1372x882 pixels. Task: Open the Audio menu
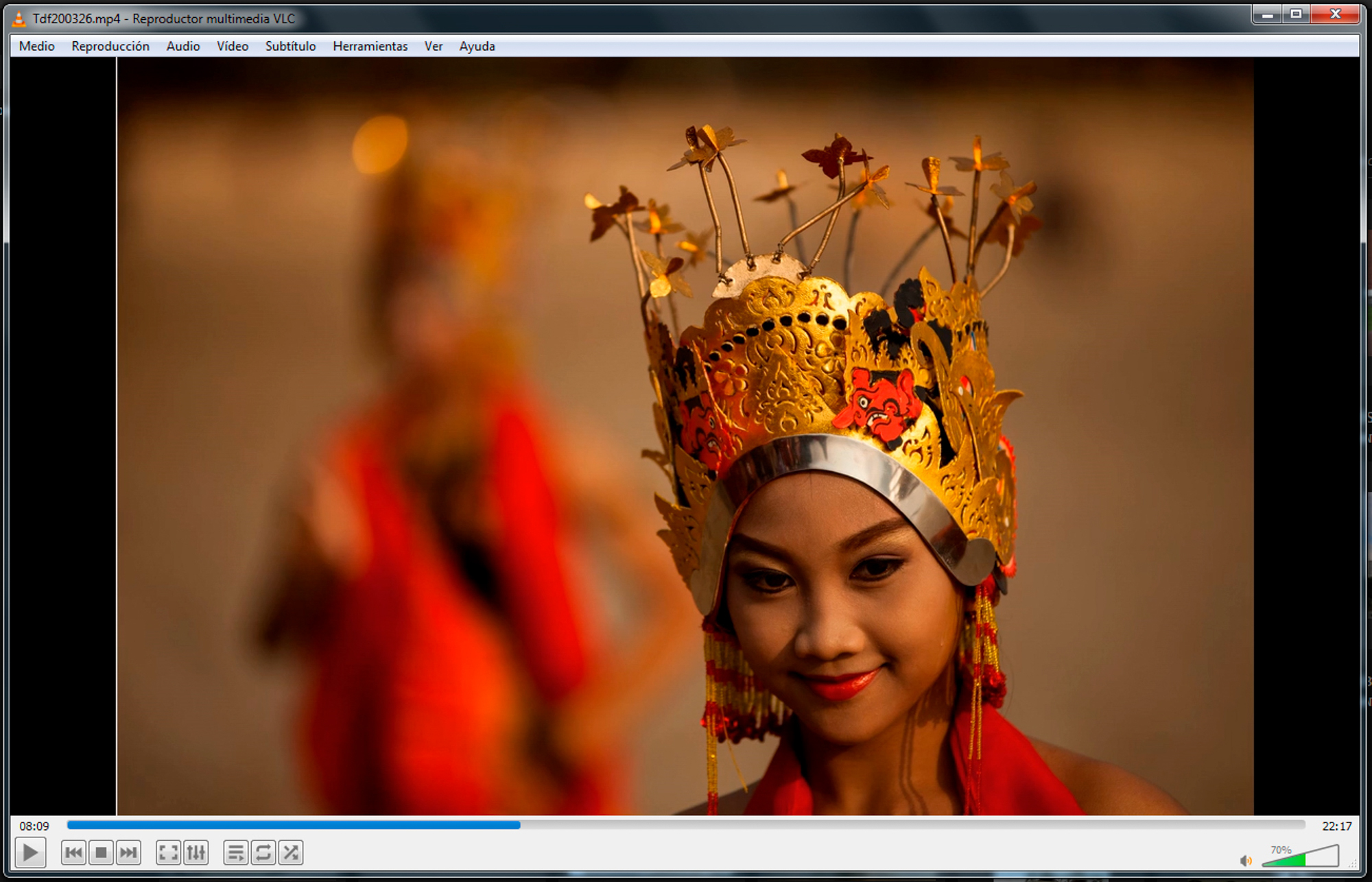(x=183, y=46)
